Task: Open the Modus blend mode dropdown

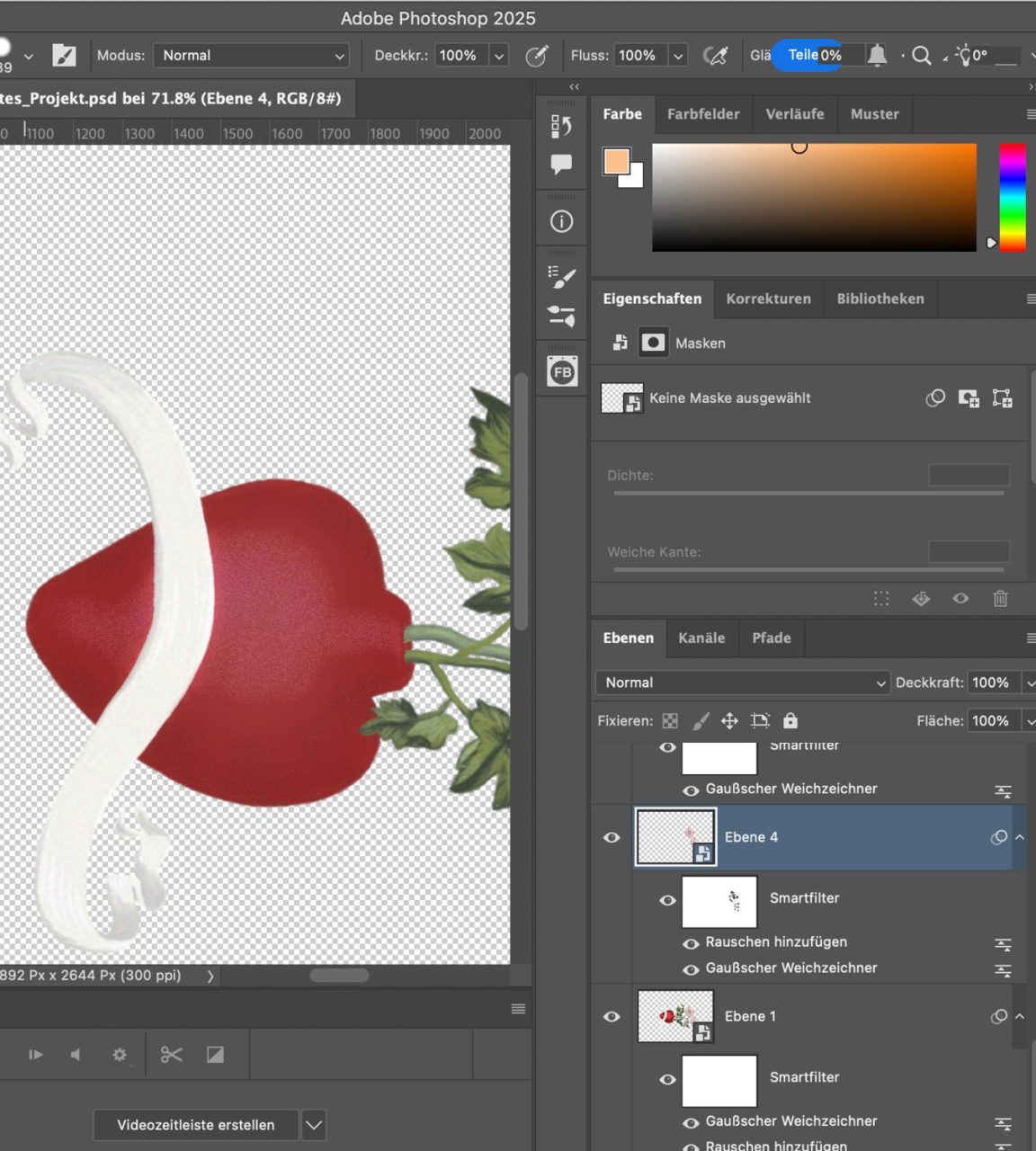Action: point(252,56)
